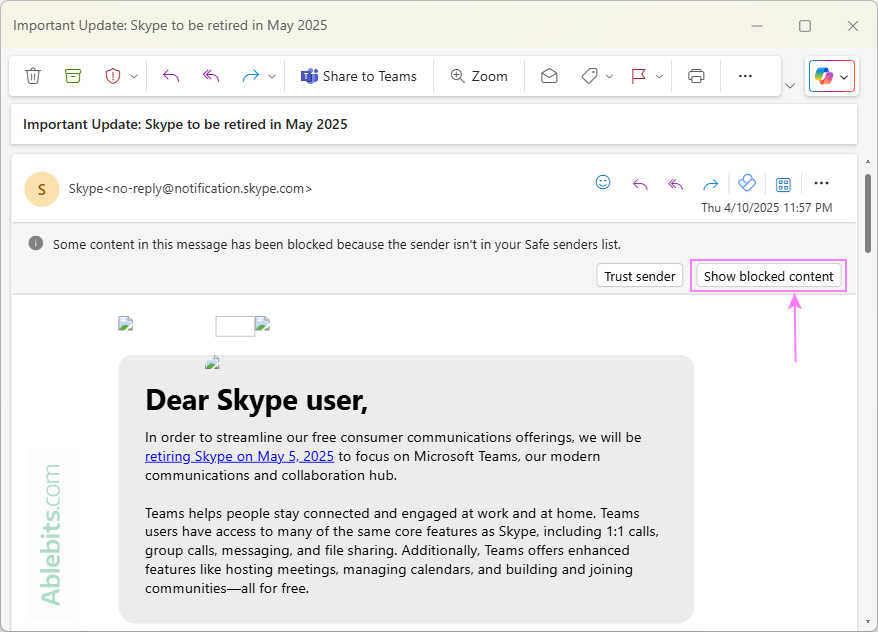
Task: Click the subject line Important Update text
Action: click(185, 124)
